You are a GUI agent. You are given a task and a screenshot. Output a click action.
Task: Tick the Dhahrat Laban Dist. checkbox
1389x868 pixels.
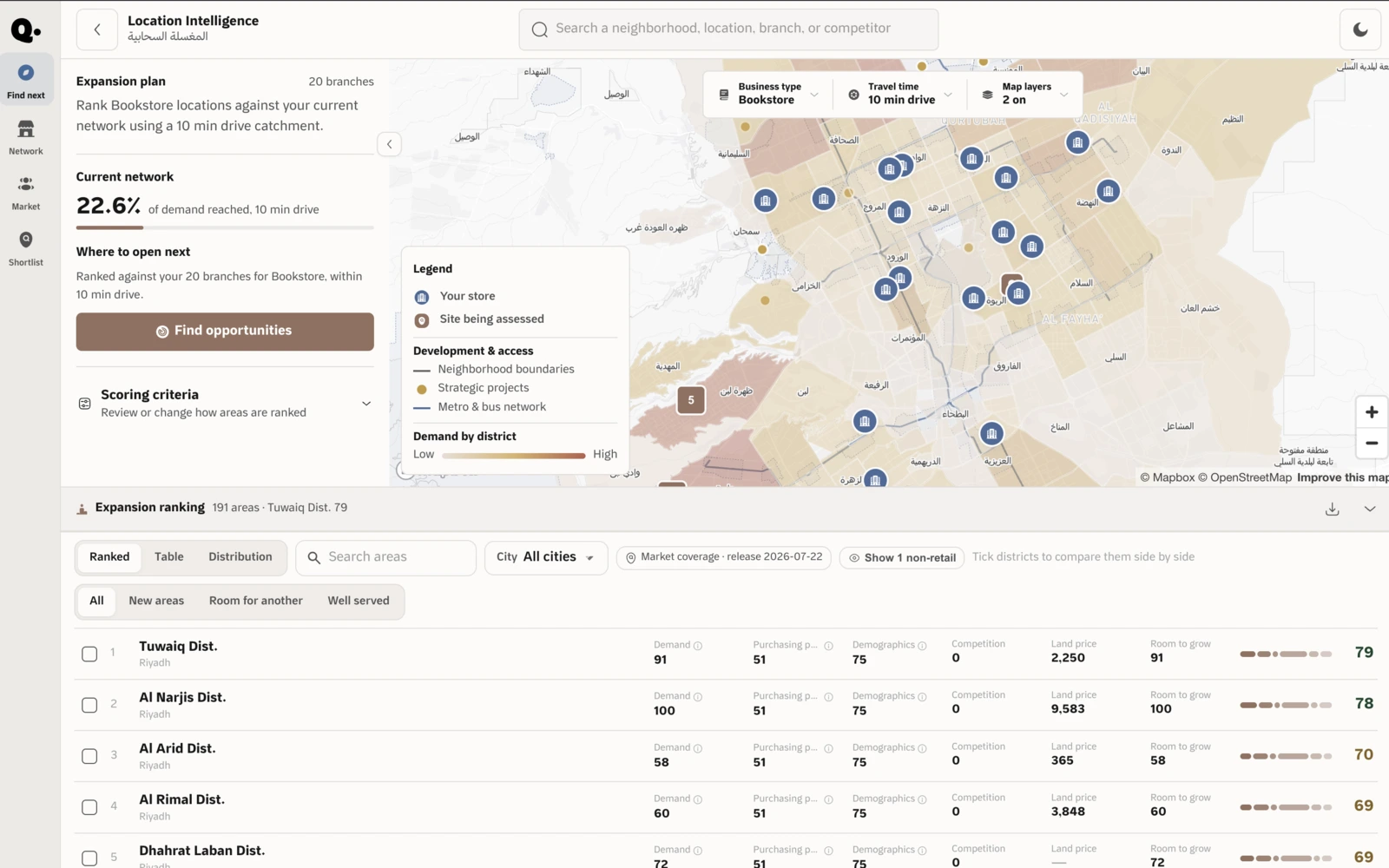[89, 858]
